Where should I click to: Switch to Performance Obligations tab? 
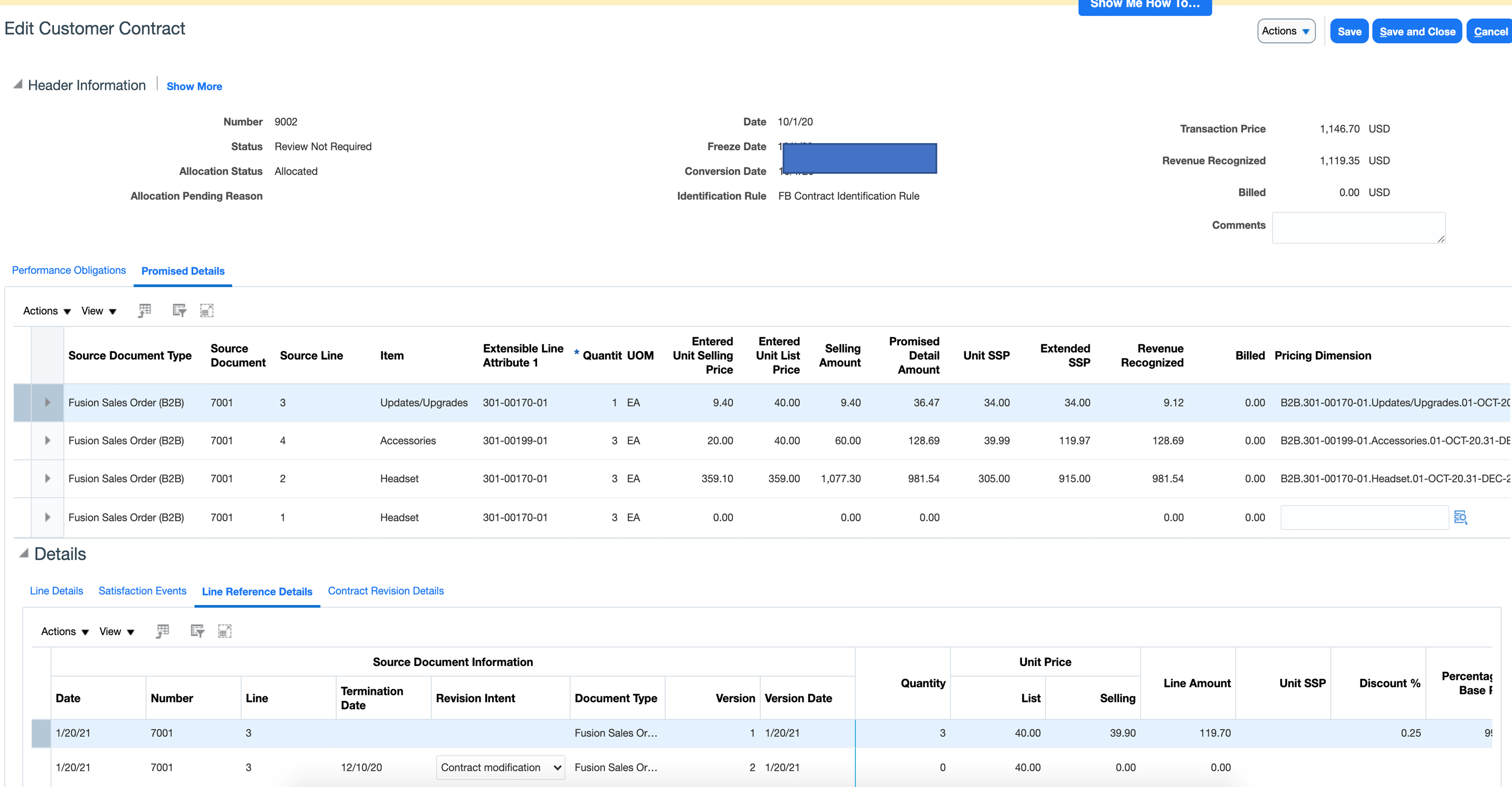[69, 270]
